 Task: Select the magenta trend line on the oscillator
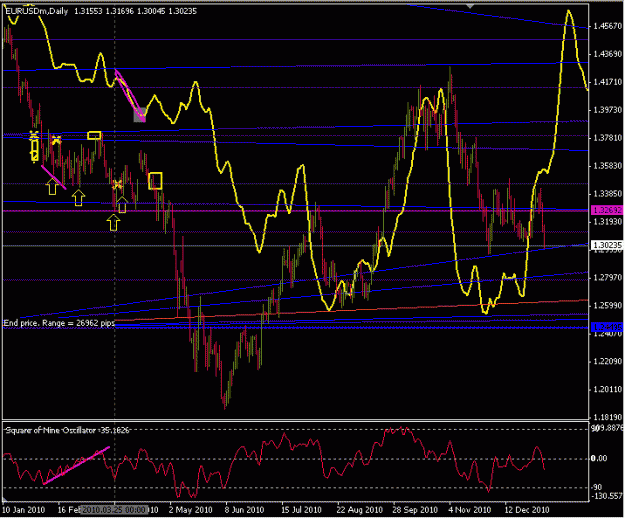point(76,465)
